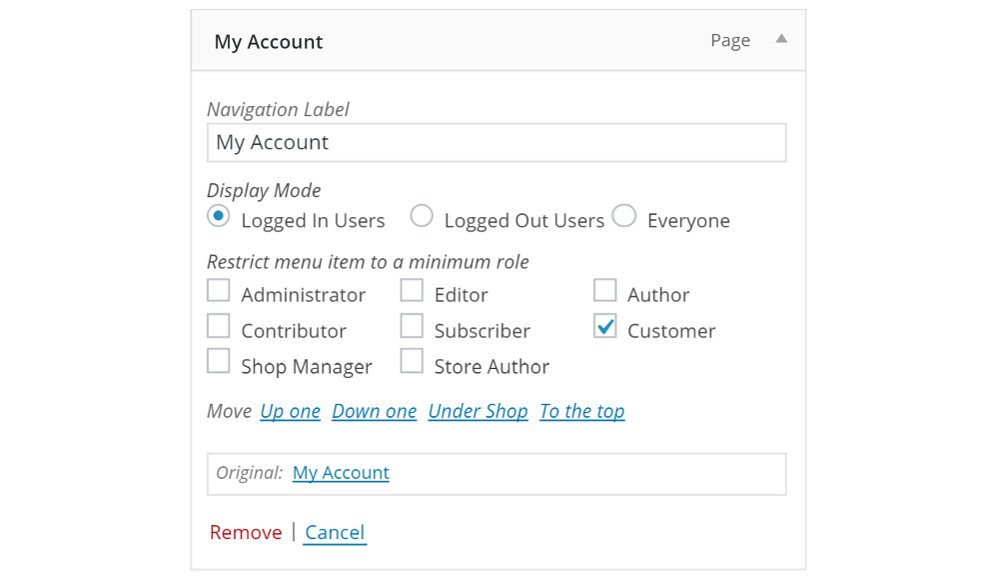Remove the My Account menu item
1001x578 pixels.
(245, 532)
